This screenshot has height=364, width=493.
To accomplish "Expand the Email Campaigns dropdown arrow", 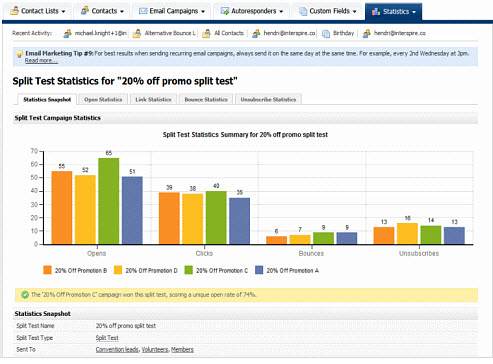I will [x=203, y=12].
